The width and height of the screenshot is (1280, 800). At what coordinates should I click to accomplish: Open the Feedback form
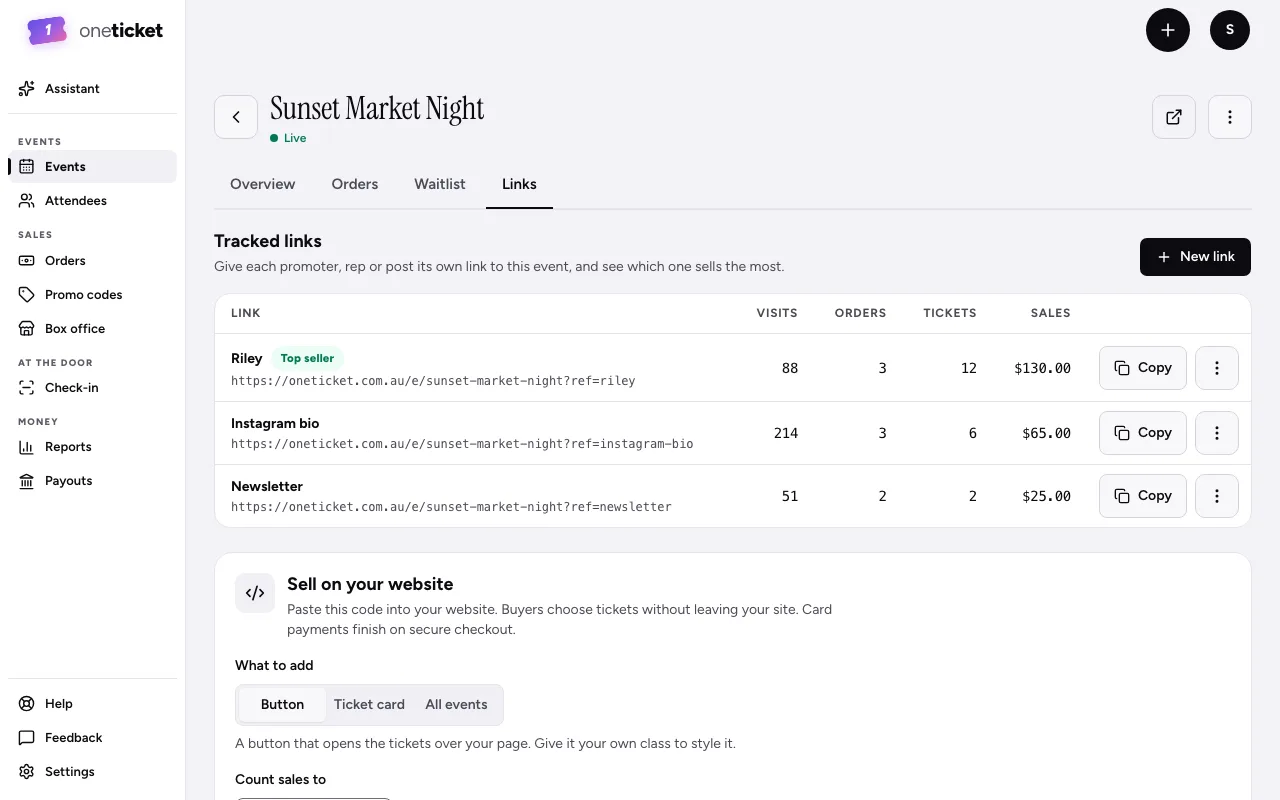click(x=92, y=738)
